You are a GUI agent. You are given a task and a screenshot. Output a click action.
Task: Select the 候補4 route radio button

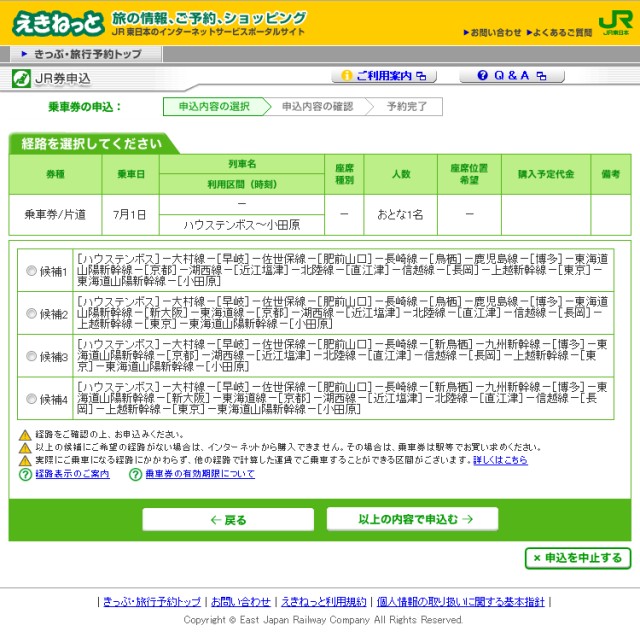point(31,399)
